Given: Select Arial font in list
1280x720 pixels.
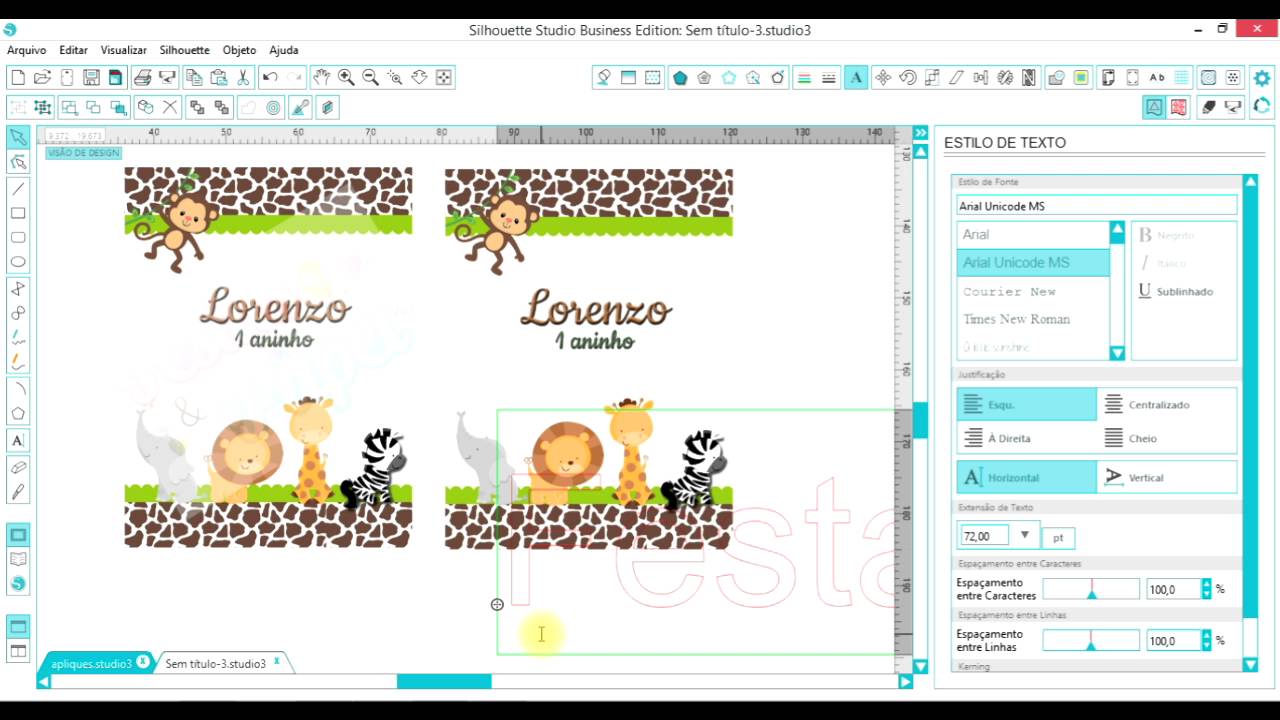Looking at the screenshot, I should (x=1032, y=234).
